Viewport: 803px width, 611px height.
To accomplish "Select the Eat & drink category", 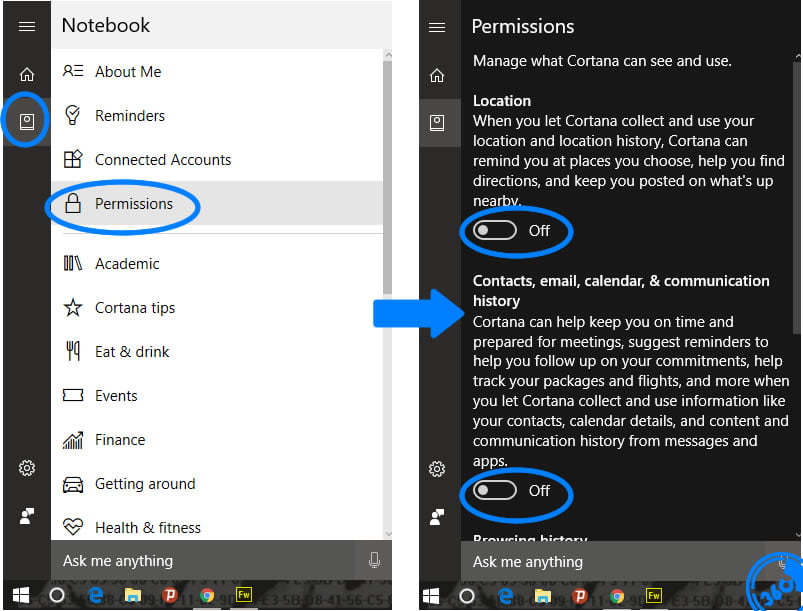I will pos(131,352).
